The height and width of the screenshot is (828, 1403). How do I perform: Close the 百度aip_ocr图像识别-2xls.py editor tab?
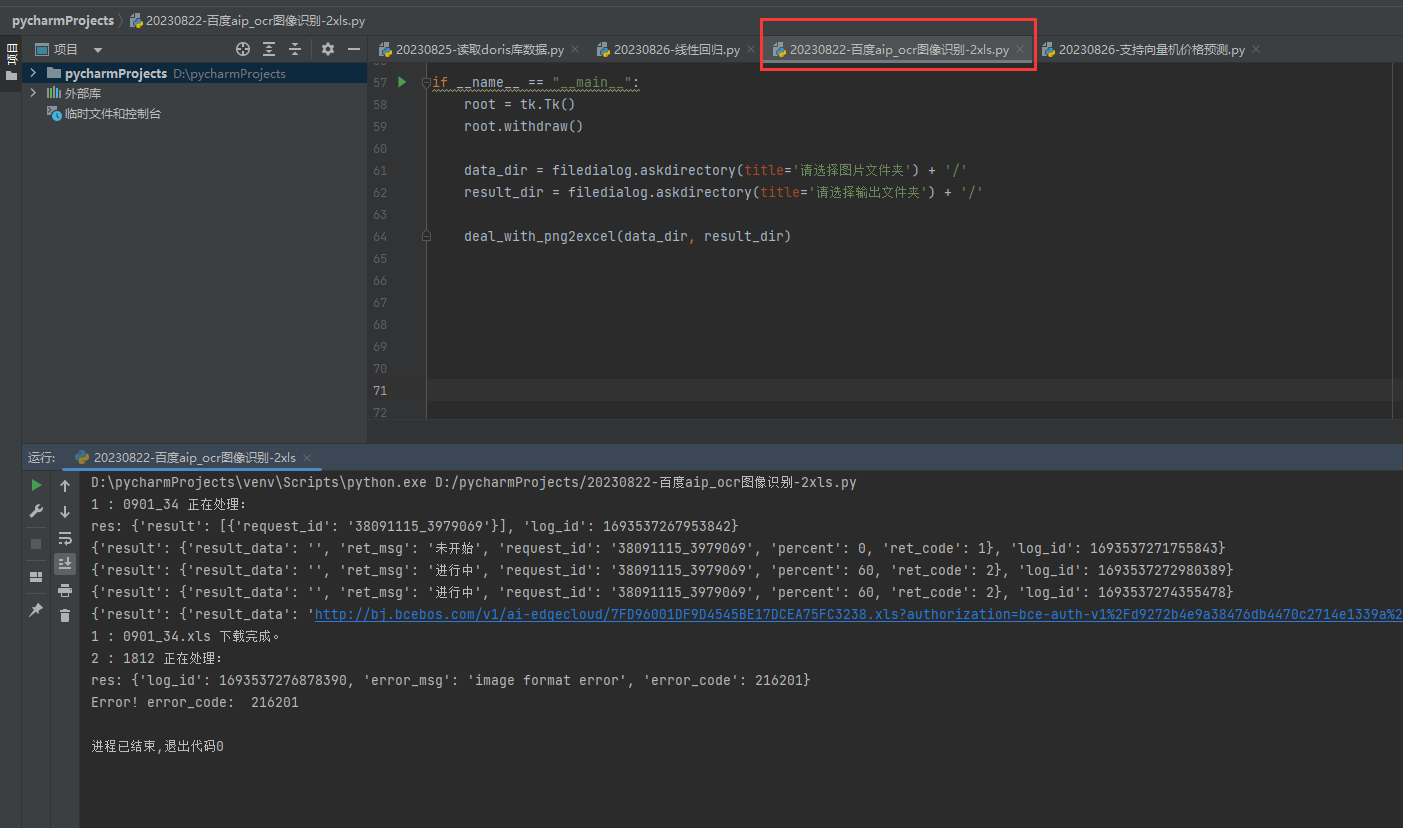(x=1020, y=49)
